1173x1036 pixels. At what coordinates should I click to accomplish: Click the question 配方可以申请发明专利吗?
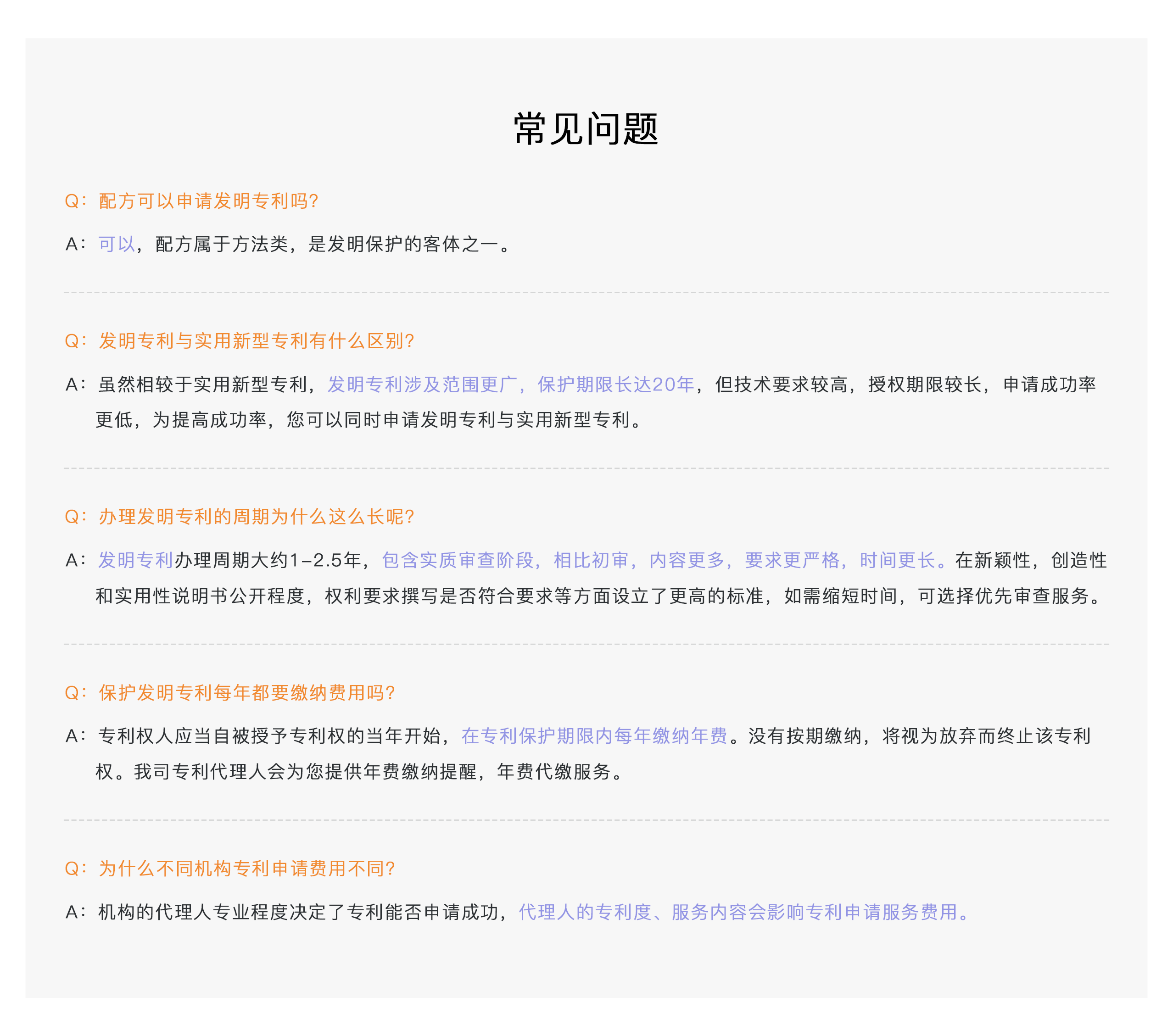pyautogui.click(x=208, y=201)
